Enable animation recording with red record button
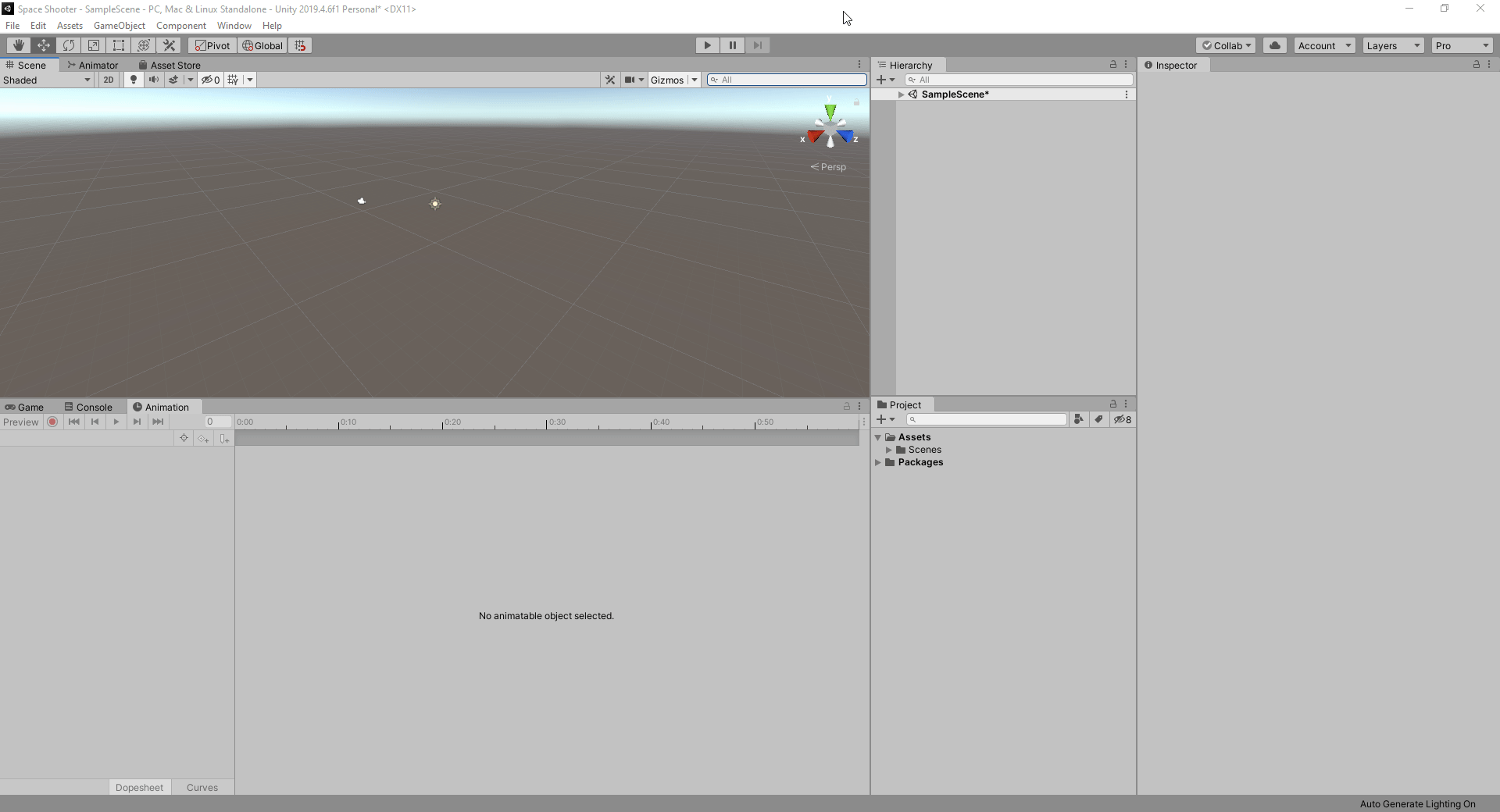 point(52,422)
